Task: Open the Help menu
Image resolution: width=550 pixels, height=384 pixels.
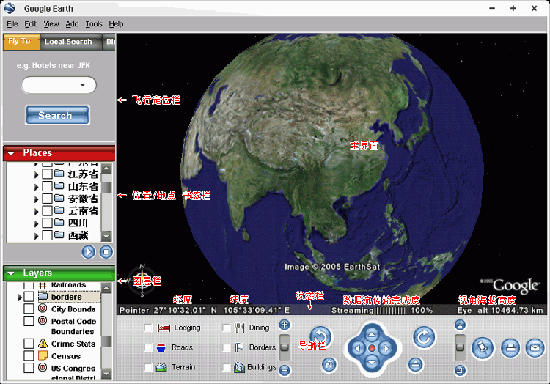Action: (x=116, y=24)
